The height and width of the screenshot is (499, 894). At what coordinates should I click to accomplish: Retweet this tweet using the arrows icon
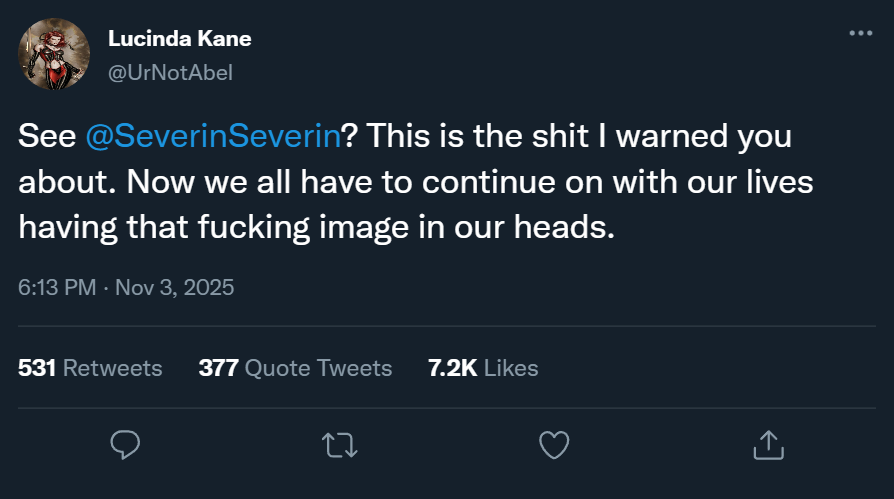(x=340, y=443)
